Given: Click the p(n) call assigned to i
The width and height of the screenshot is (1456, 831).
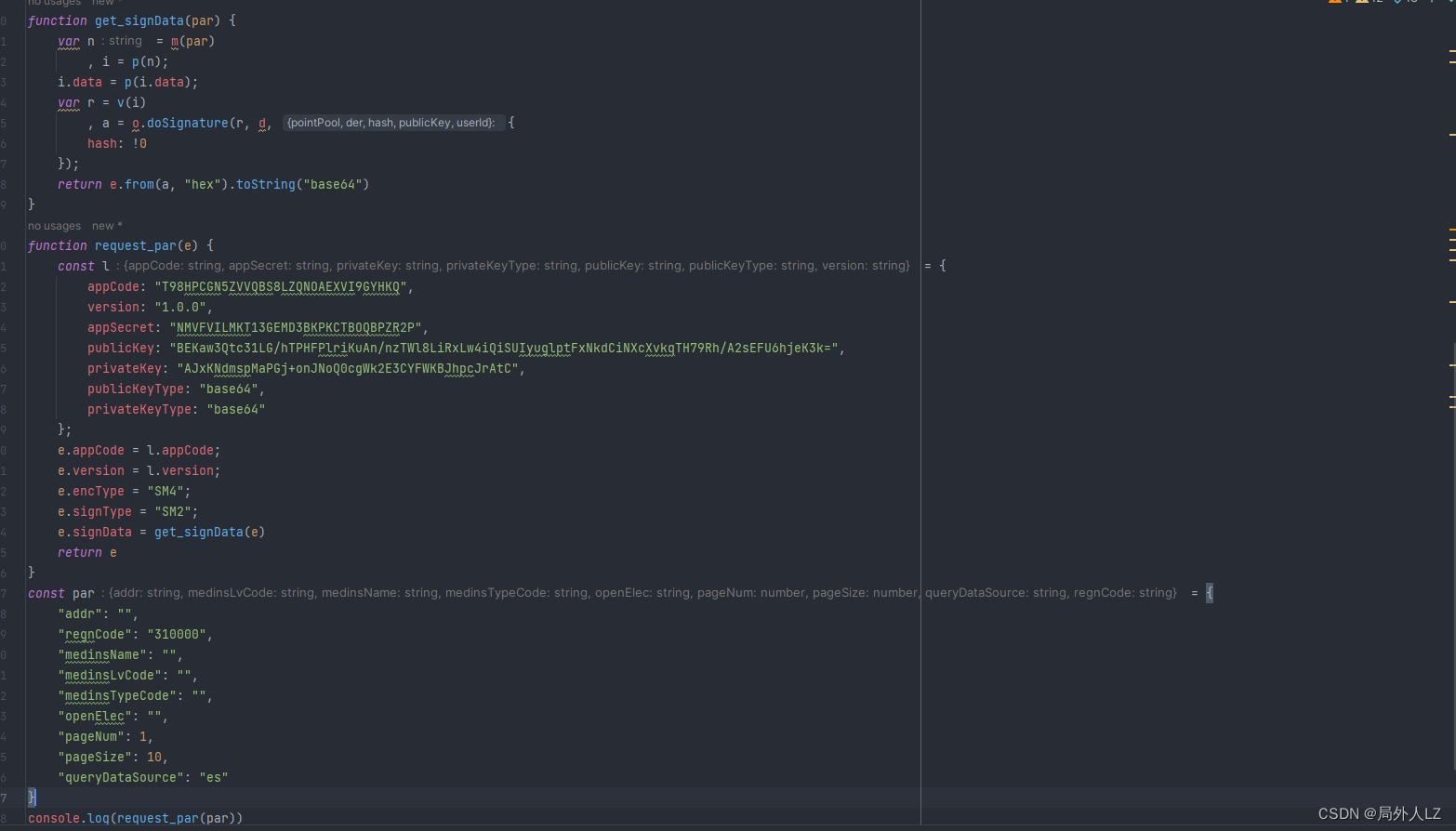Looking at the screenshot, I should coord(147,61).
